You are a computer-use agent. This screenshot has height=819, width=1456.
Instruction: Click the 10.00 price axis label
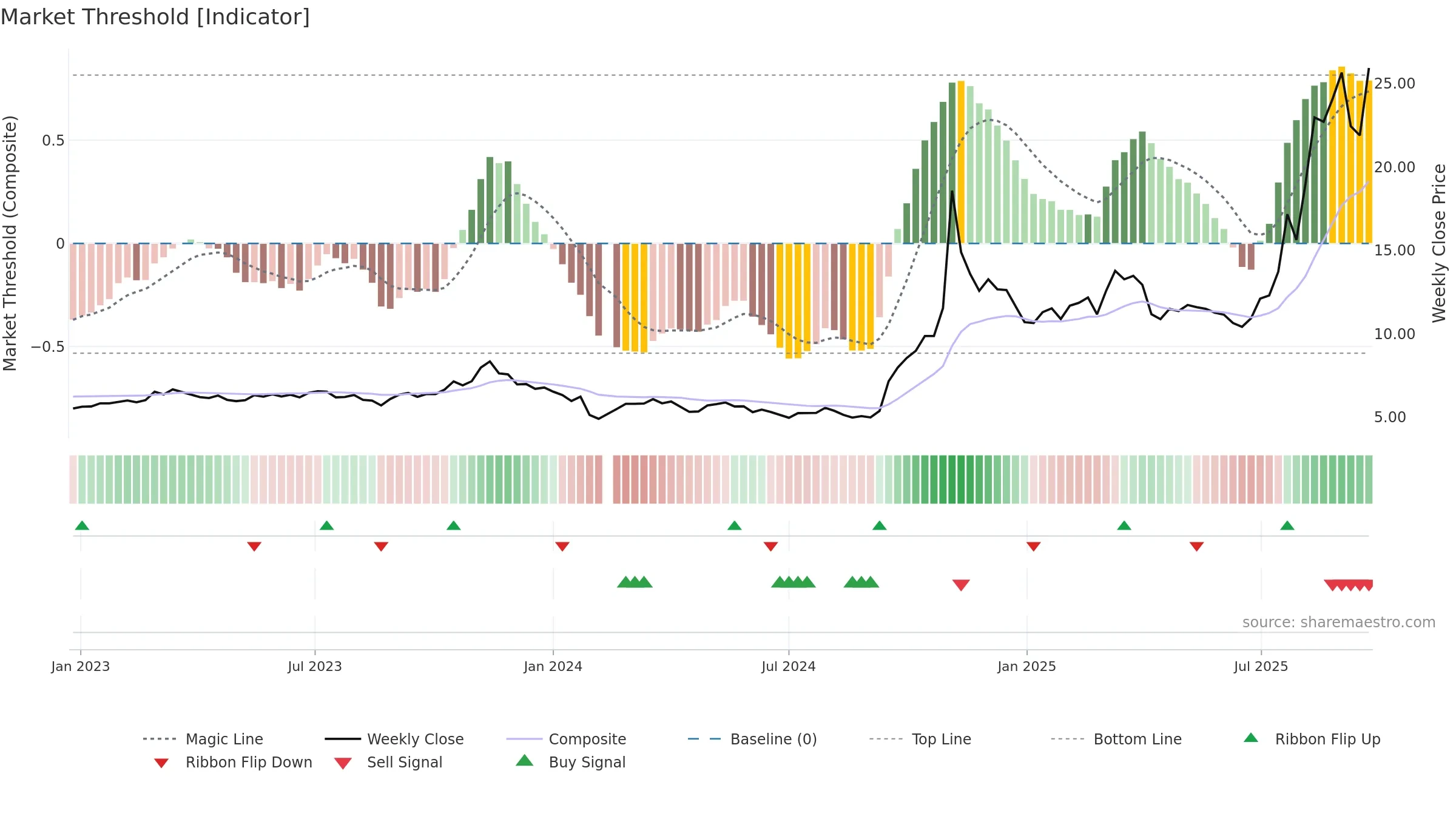(1395, 334)
